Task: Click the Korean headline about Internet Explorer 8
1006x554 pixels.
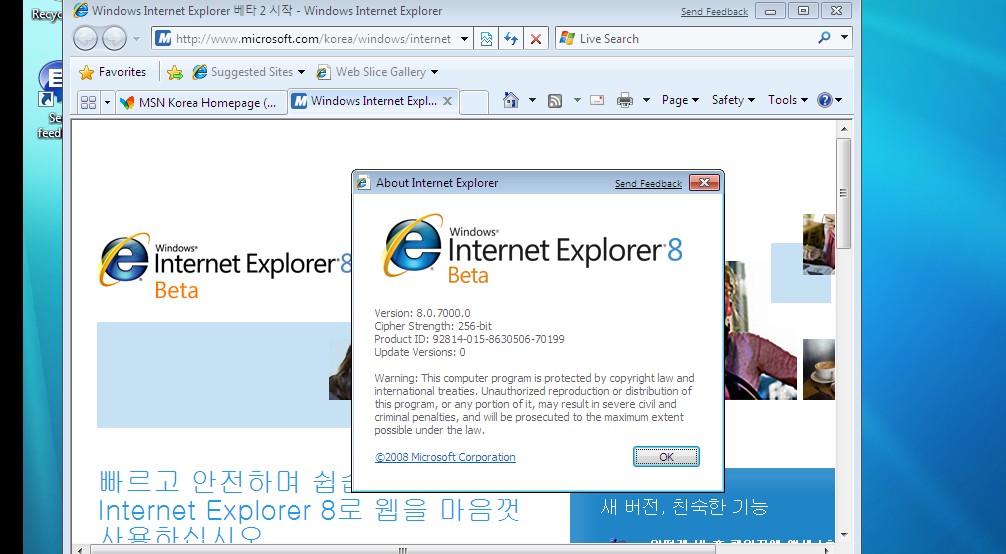Action: [x=309, y=507]
